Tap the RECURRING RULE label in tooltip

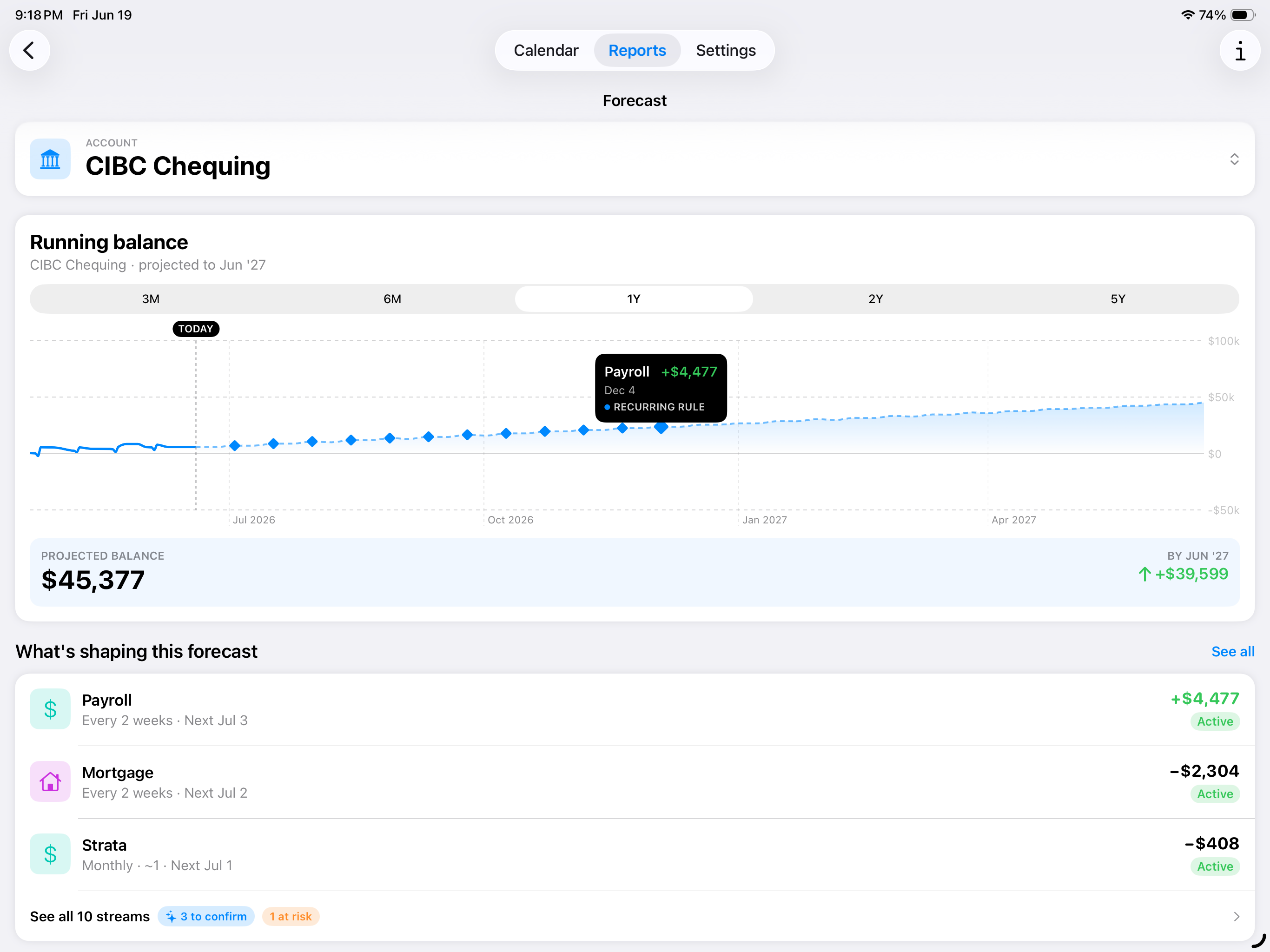click(659, 407)
